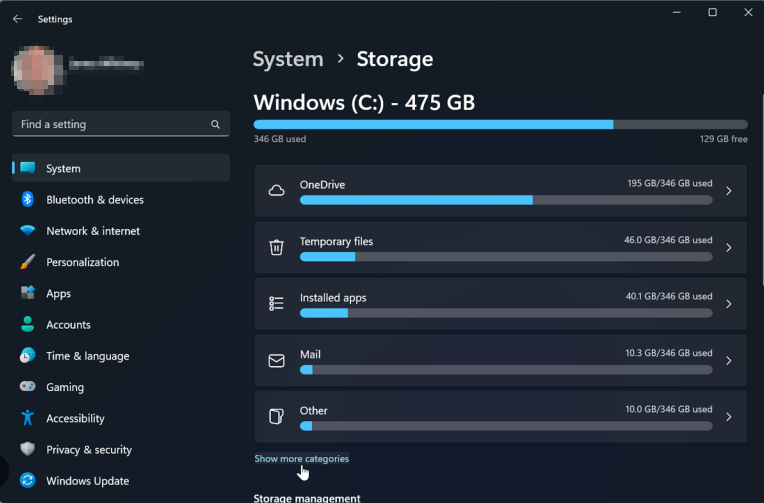Screen dimensions: 764x503
Task: Click the Accessibility figure icon
Action: coord(28,418)
